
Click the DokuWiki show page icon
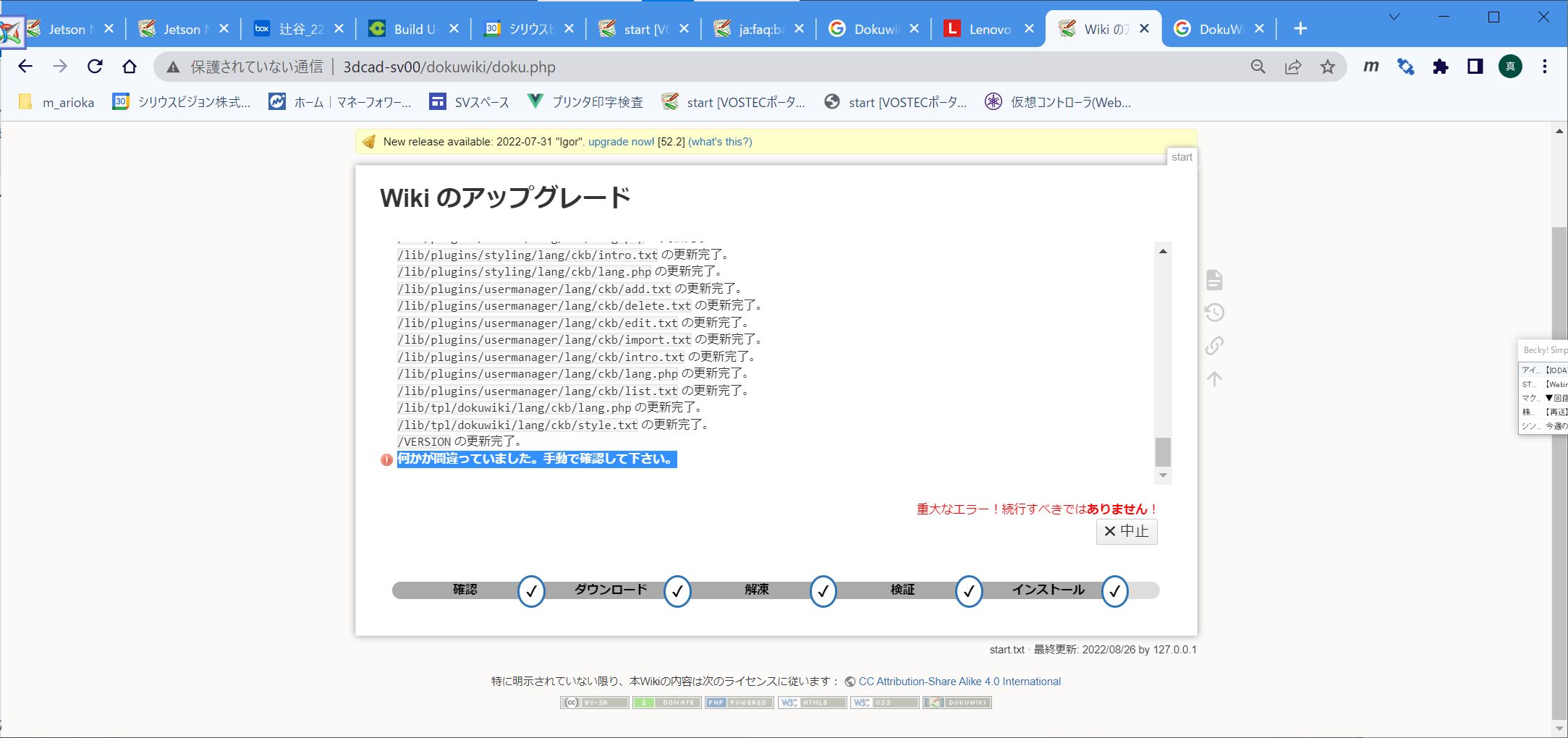point(1214,280)
